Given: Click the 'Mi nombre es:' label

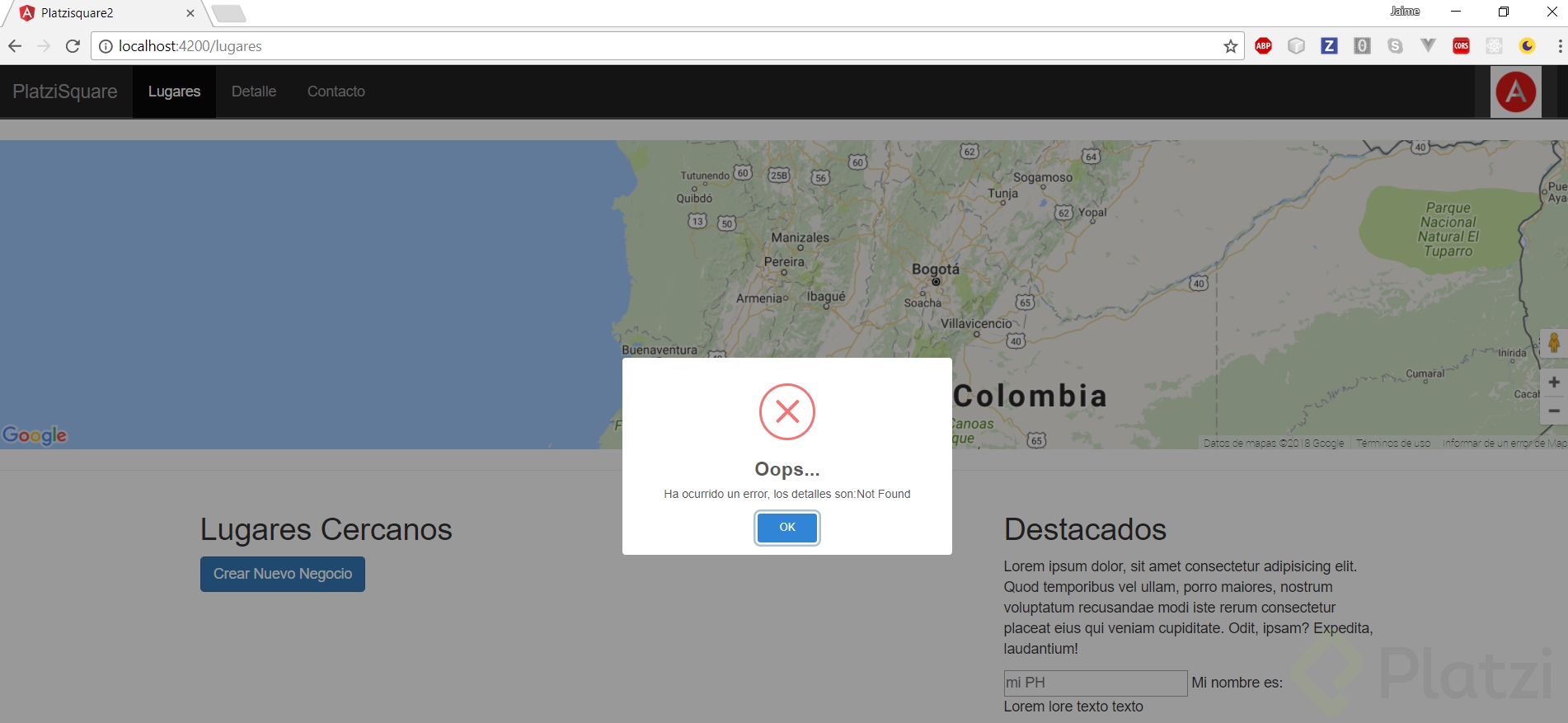Looking at the screenshot, I should (x=1237, y=683).
